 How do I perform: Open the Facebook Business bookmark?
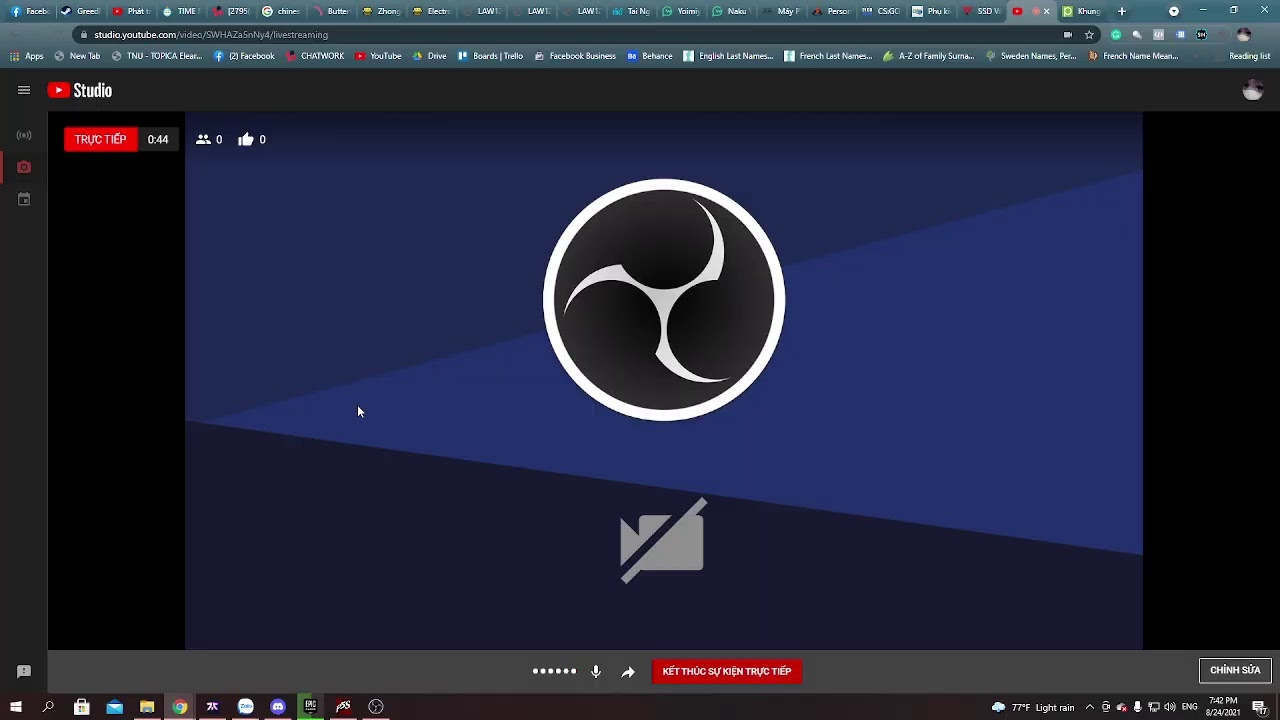point(575,56)
